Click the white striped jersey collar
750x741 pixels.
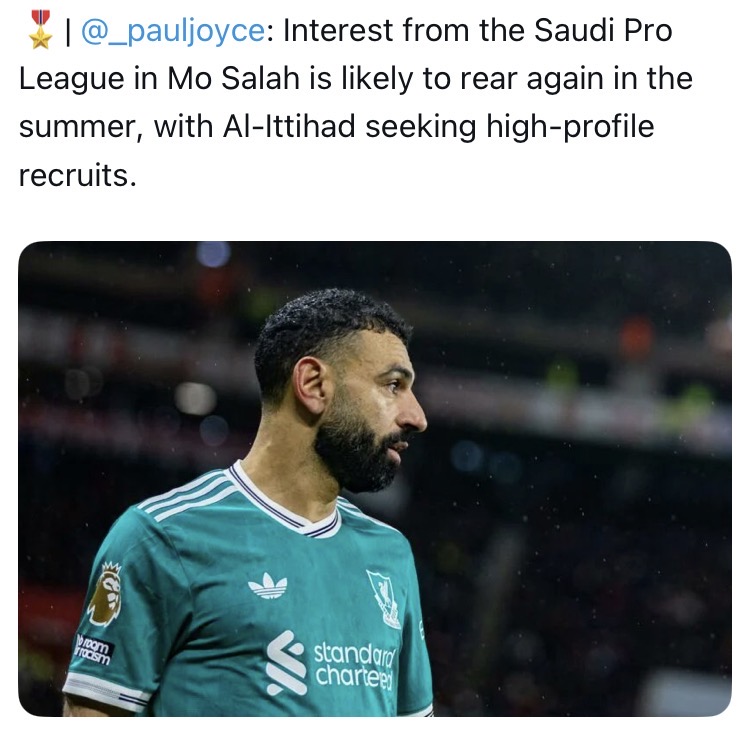(x=285, y=505)
